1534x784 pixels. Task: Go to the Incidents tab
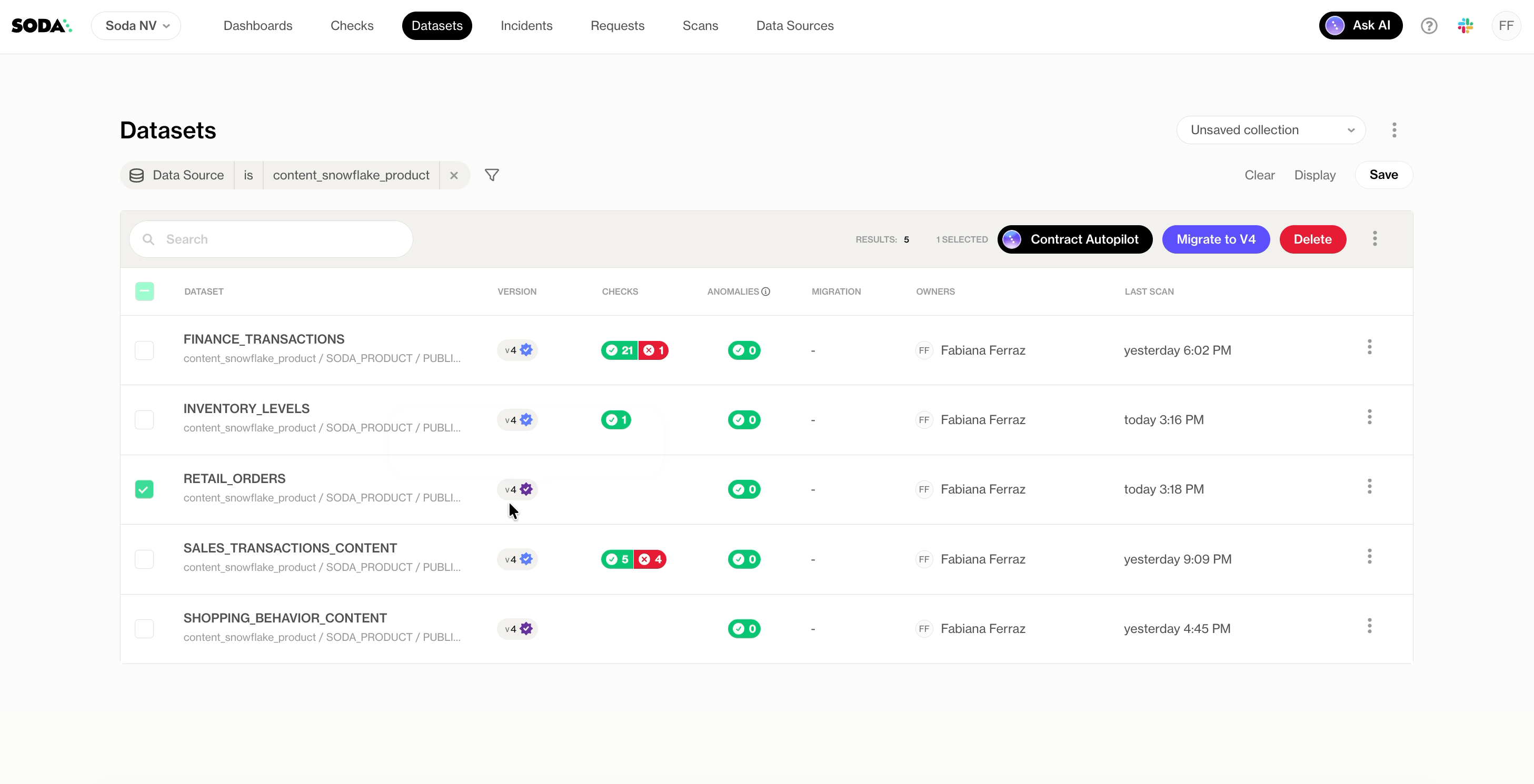526,26
